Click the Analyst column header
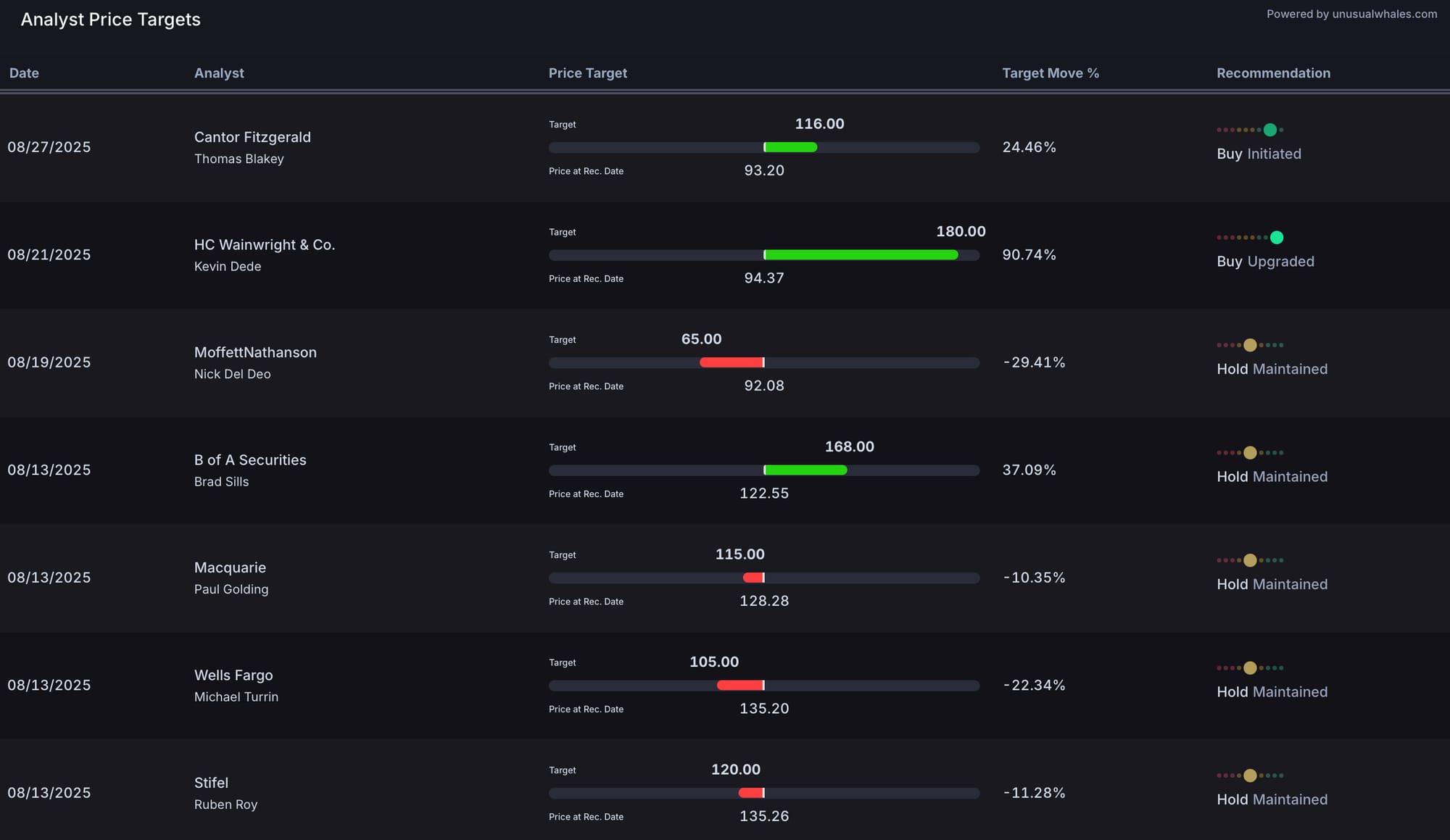This screenshot has width=1450, height=840. coord(219,73)
